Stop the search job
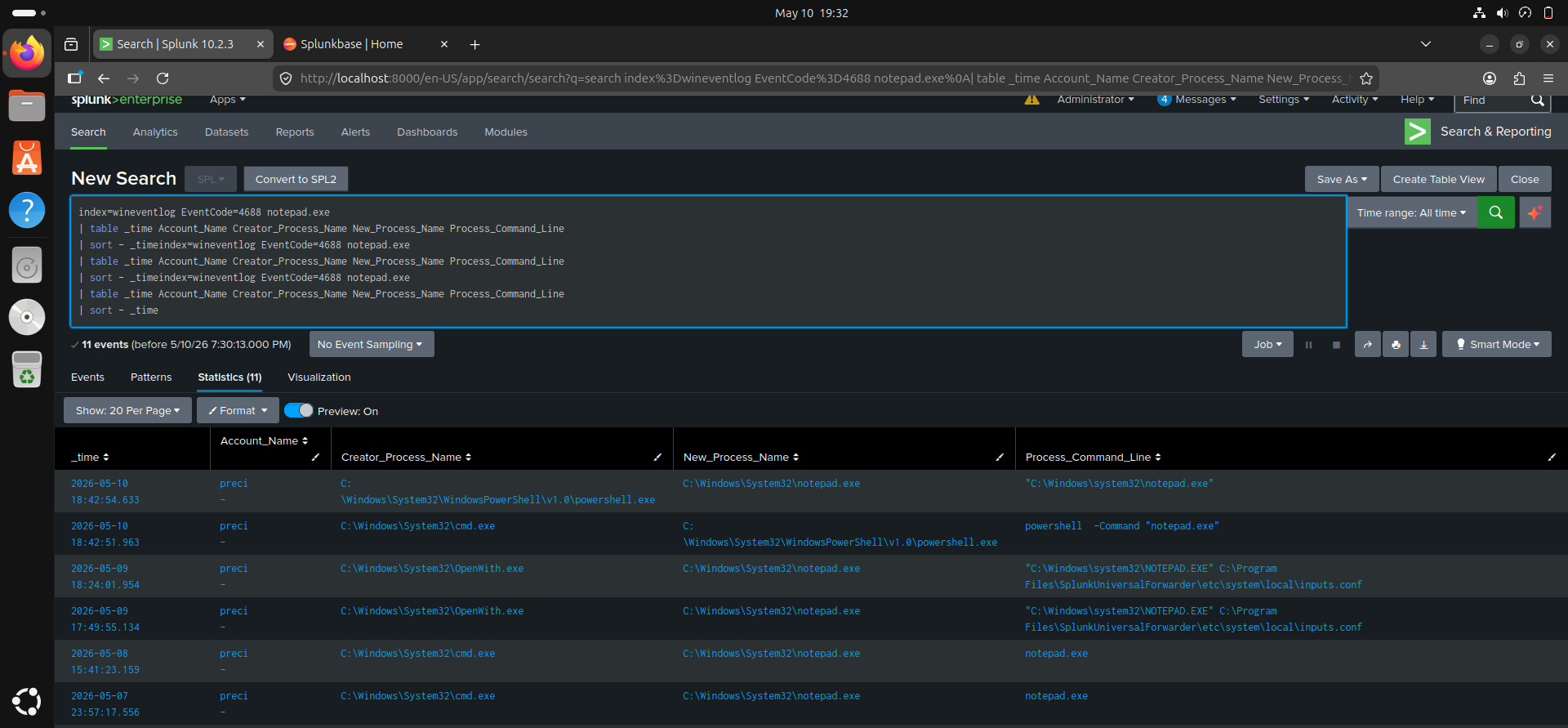Image resolution: width=1568 pixels, height=728 pixels. pos(1336,345)
